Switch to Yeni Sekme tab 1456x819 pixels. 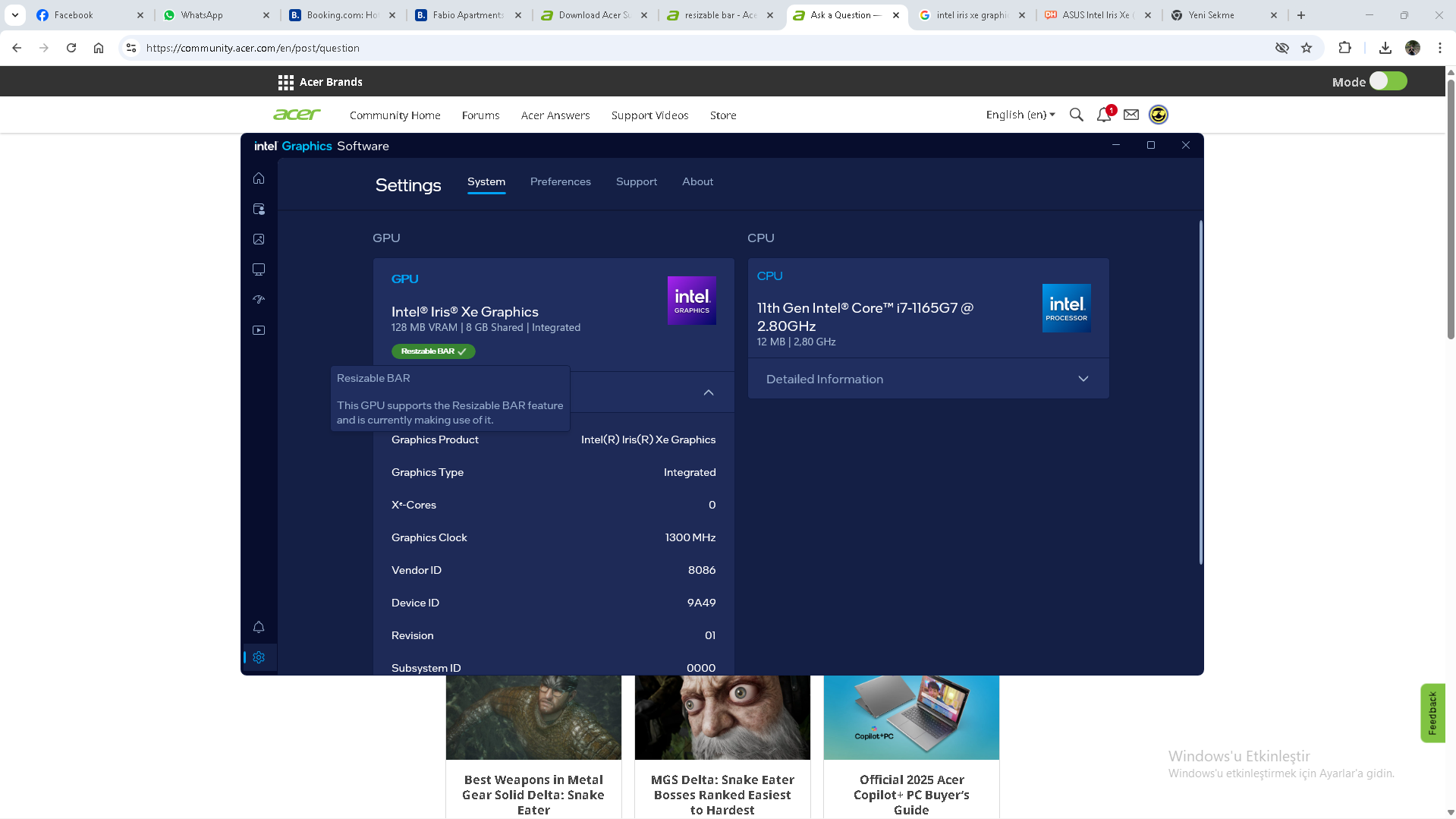coord(1225,15)
